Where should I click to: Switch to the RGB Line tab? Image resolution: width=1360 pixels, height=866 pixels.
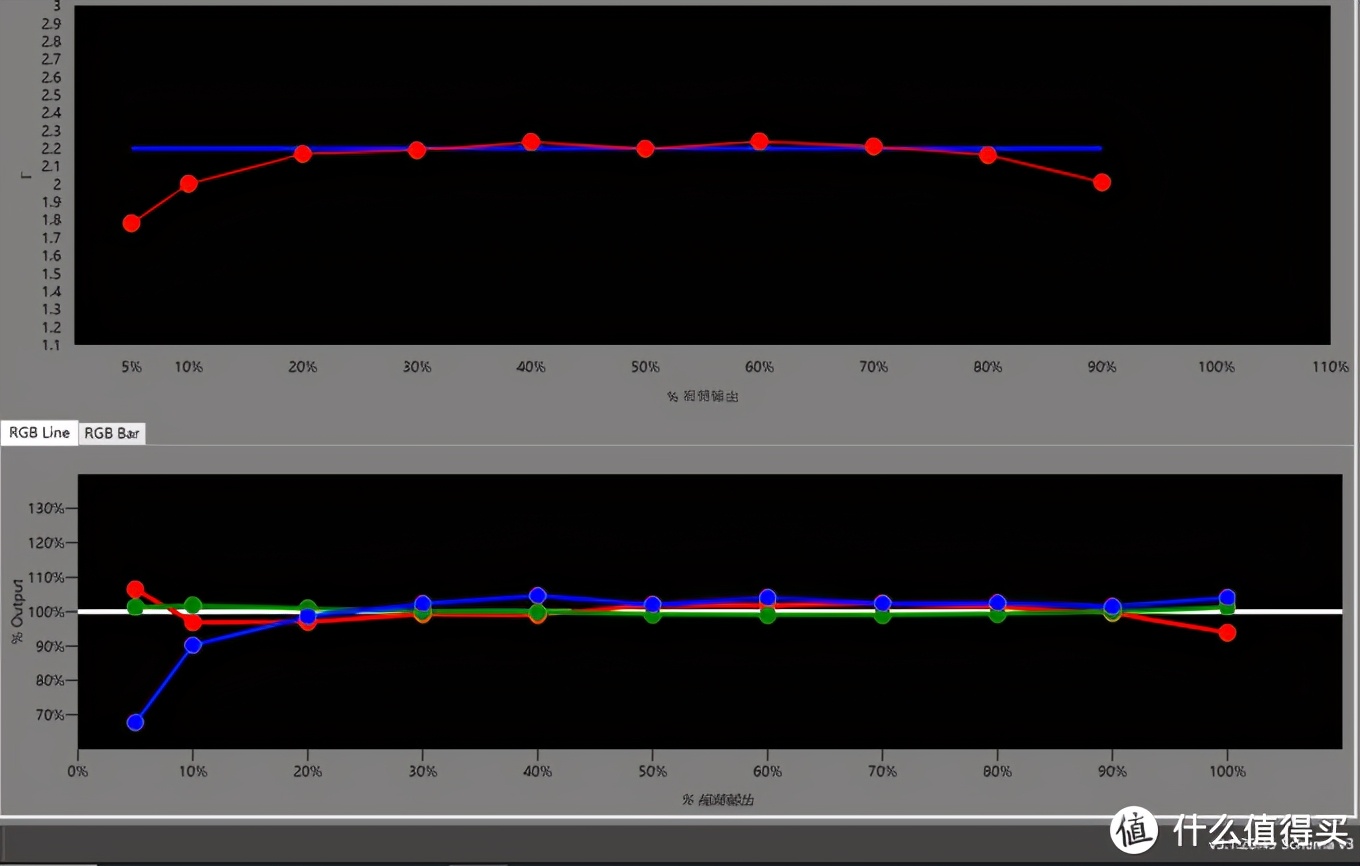pos(40,433)
